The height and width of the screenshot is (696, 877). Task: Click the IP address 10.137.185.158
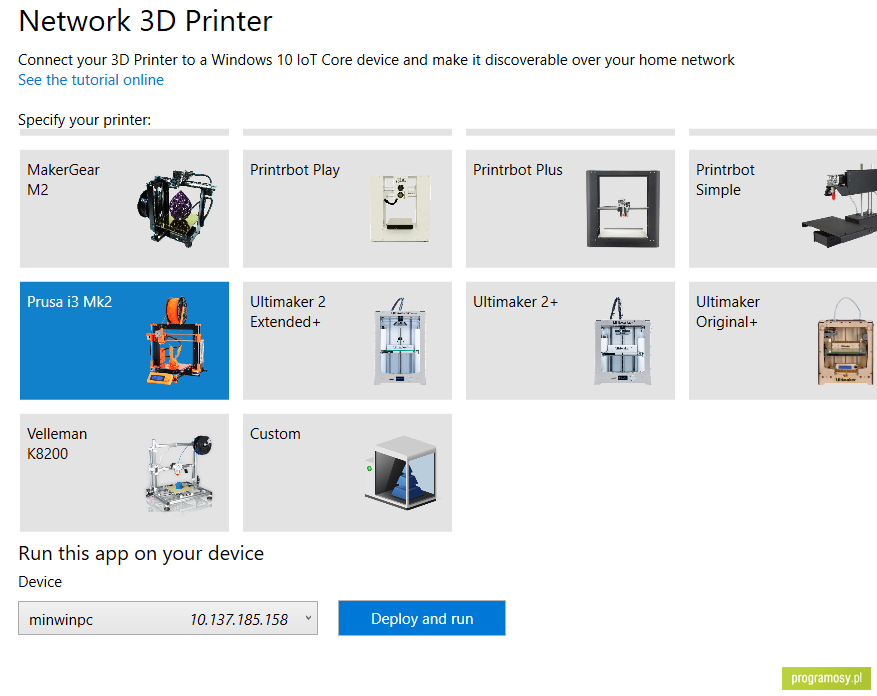pyautogui.click(x=239, y=620)
